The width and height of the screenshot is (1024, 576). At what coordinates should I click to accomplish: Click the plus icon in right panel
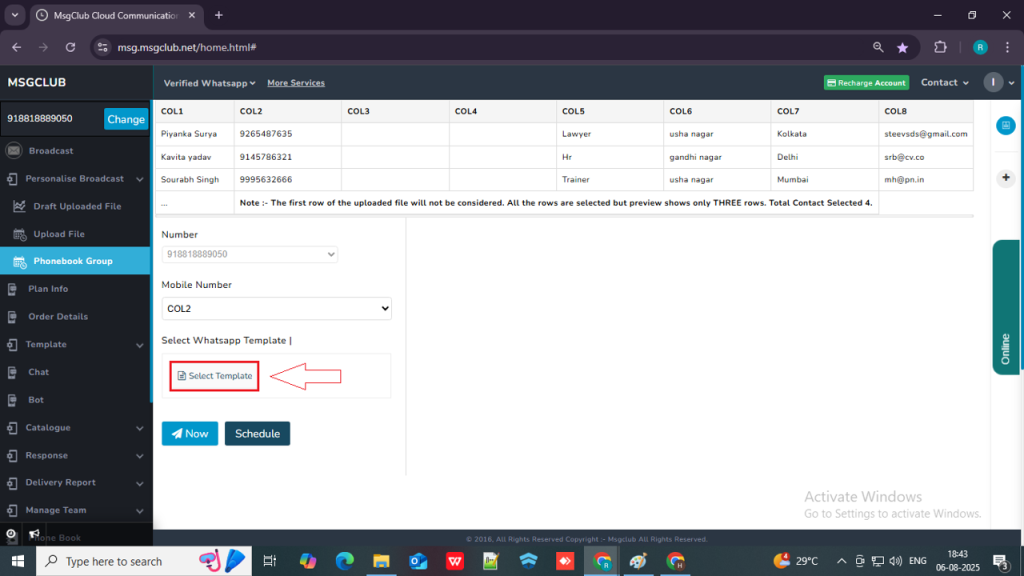coord(1005,177)
